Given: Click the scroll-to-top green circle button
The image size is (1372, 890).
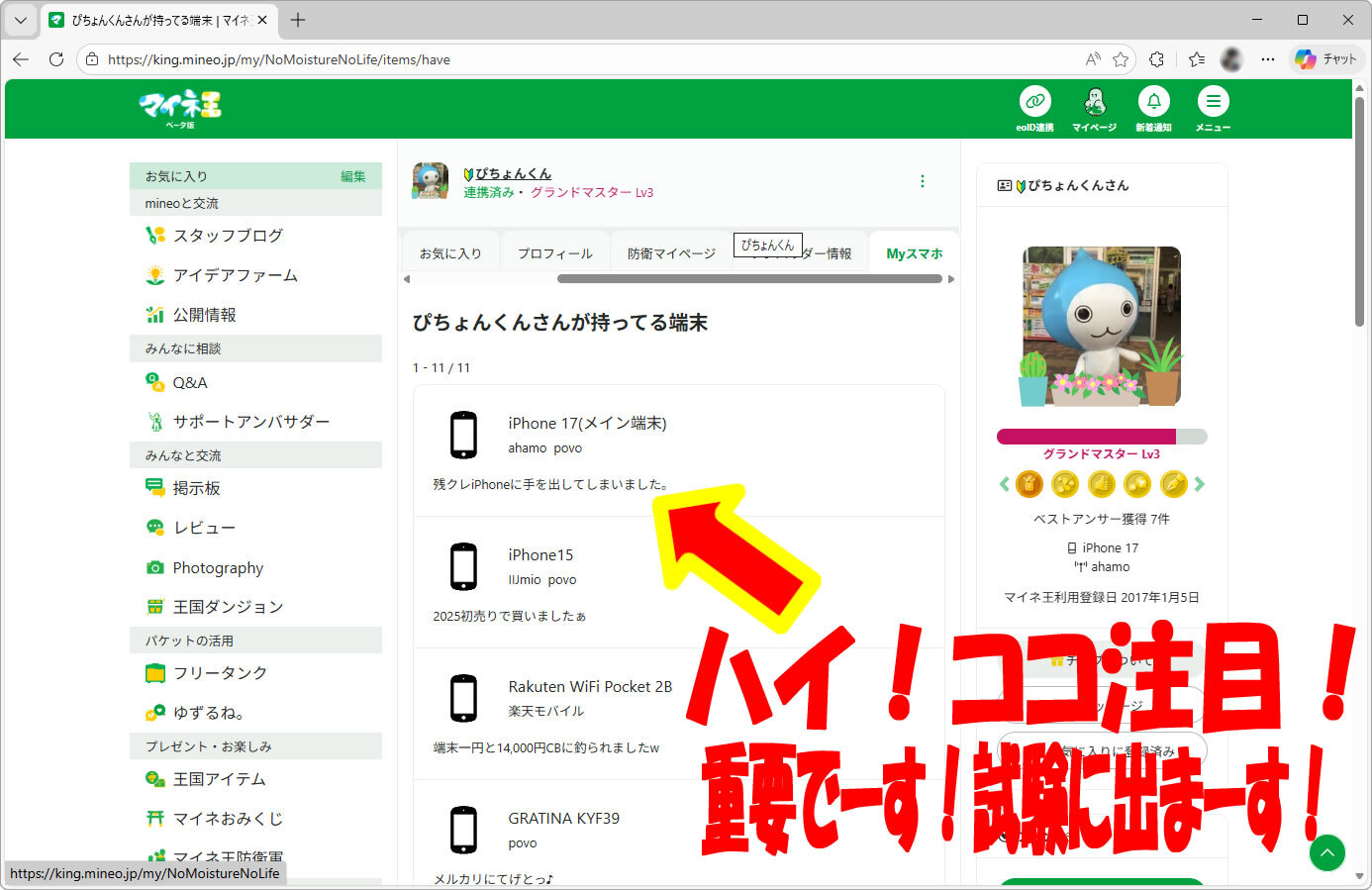Looking at the screenshot, I should coord(1327,852).
